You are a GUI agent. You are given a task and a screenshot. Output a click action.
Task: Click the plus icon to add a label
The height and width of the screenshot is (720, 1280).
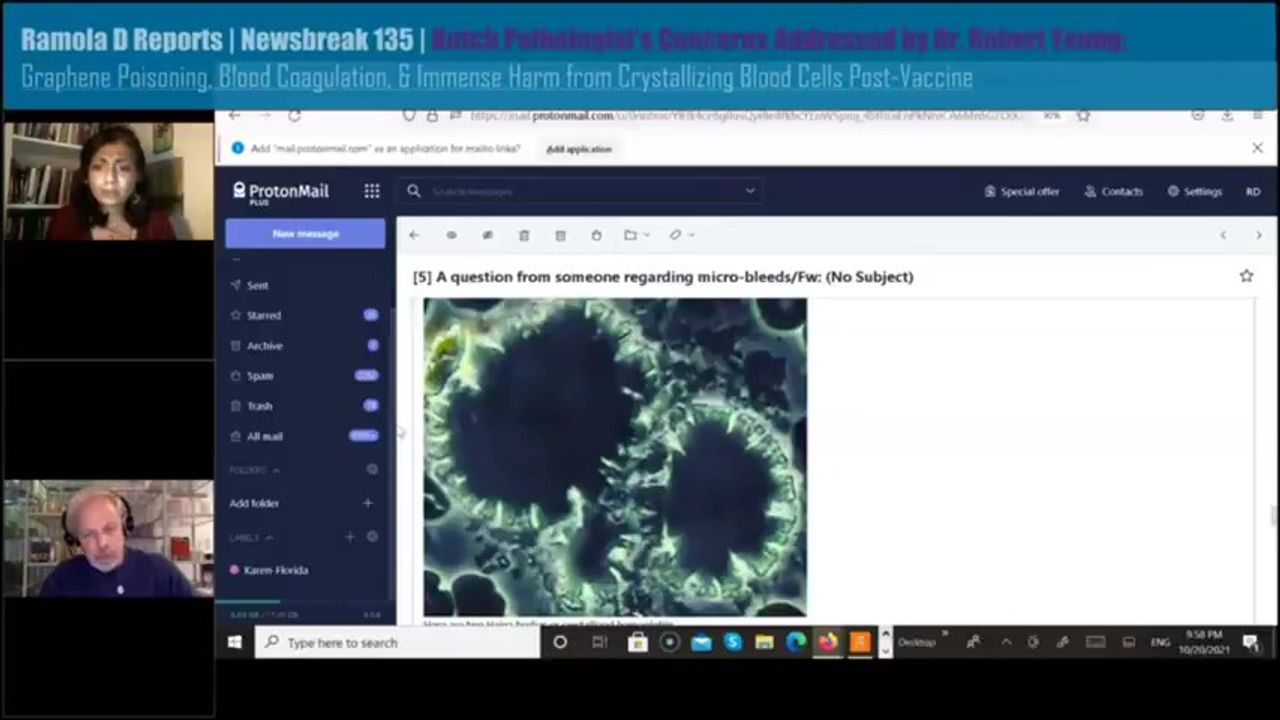349,537
